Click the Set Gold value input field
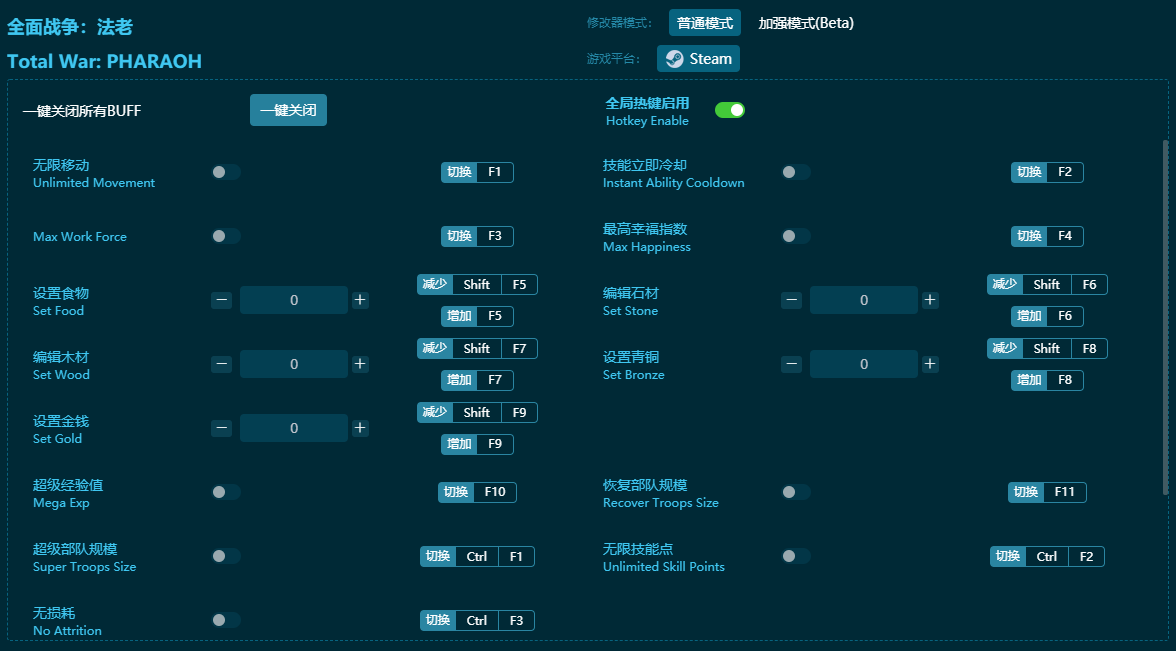The image size is (1176, 651). coord(294,428)
